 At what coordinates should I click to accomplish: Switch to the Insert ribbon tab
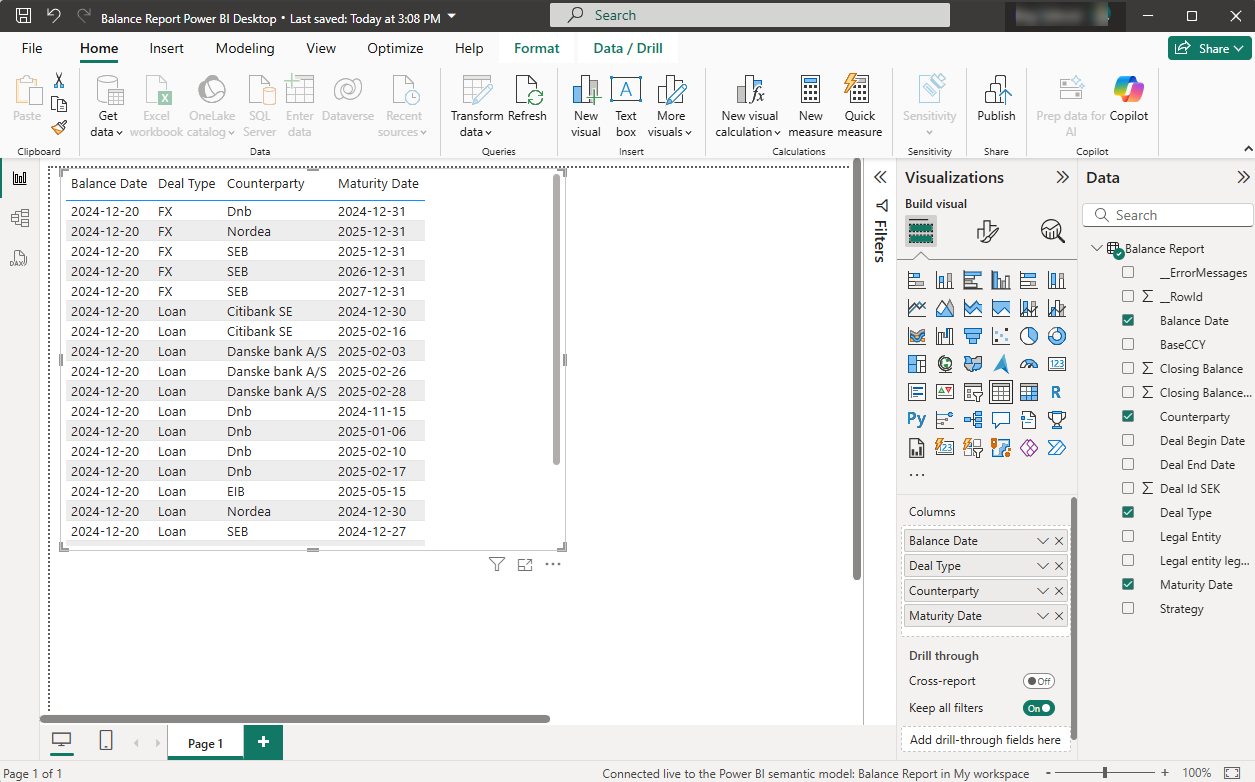(167, 48)
